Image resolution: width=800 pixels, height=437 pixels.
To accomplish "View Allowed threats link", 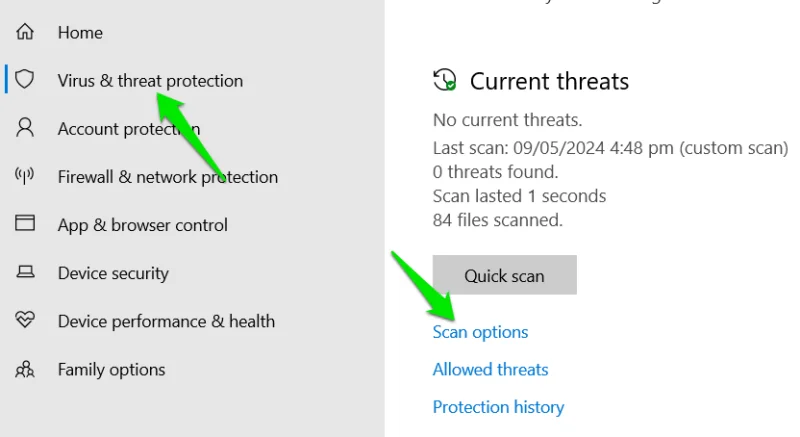I will tap(490, 369).
